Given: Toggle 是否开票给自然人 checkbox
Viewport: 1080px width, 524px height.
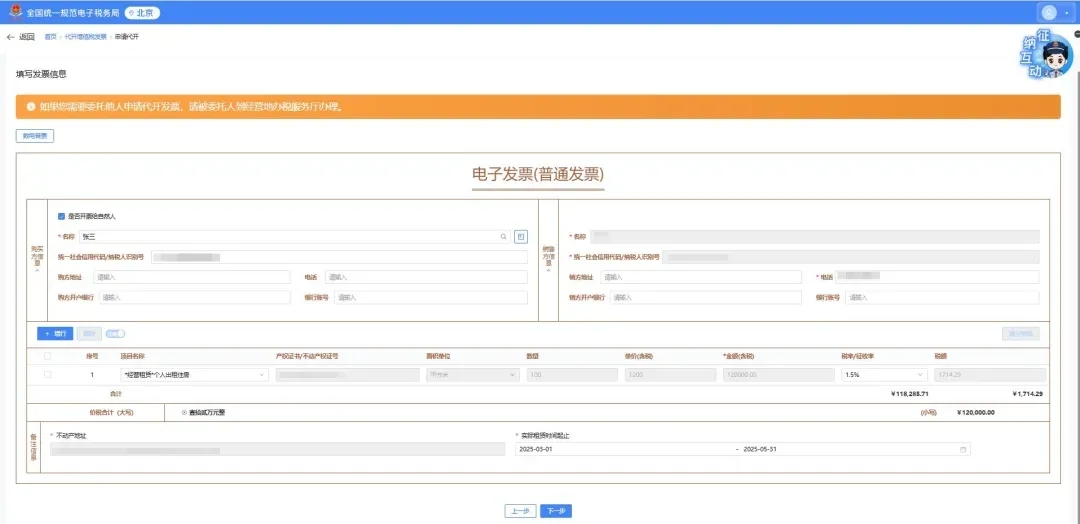Looking at the screenshot, I should (62, 216).
